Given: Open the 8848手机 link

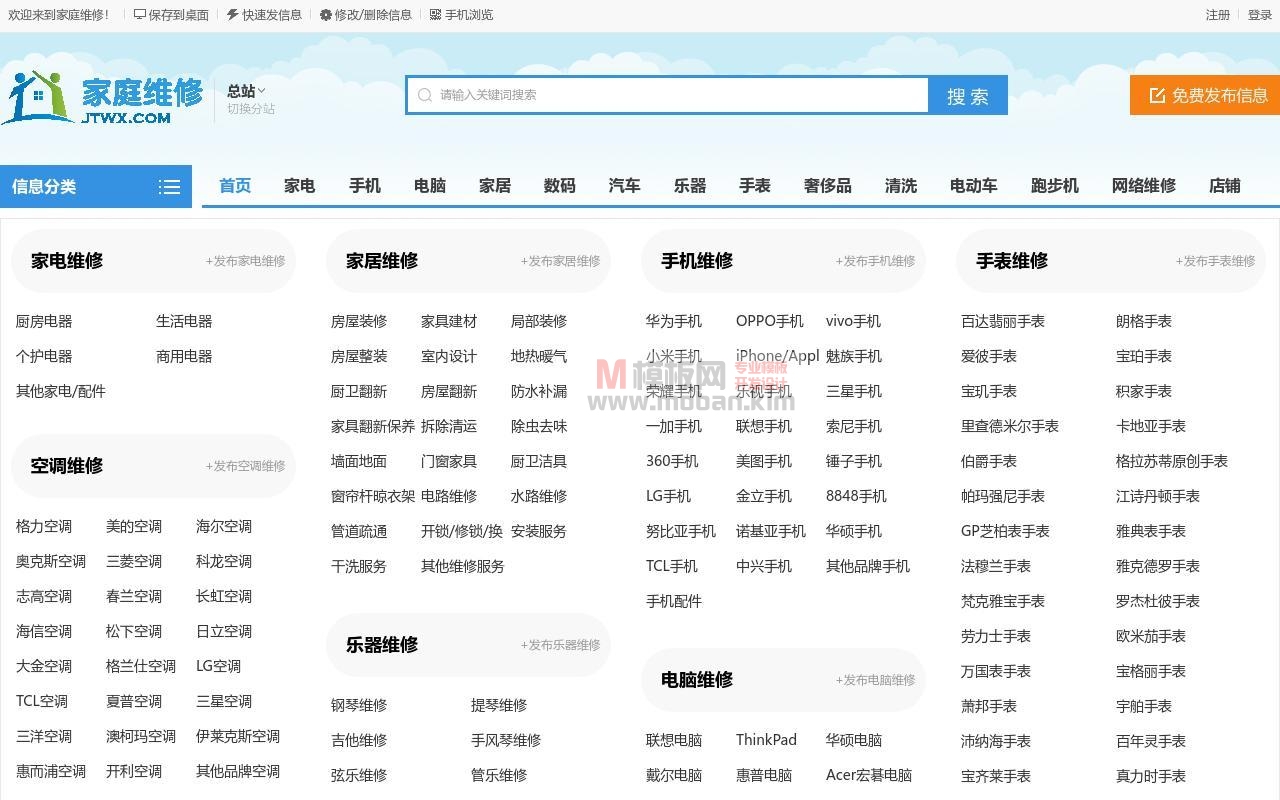Looking at the screenshot, I should tap(856, 496).
